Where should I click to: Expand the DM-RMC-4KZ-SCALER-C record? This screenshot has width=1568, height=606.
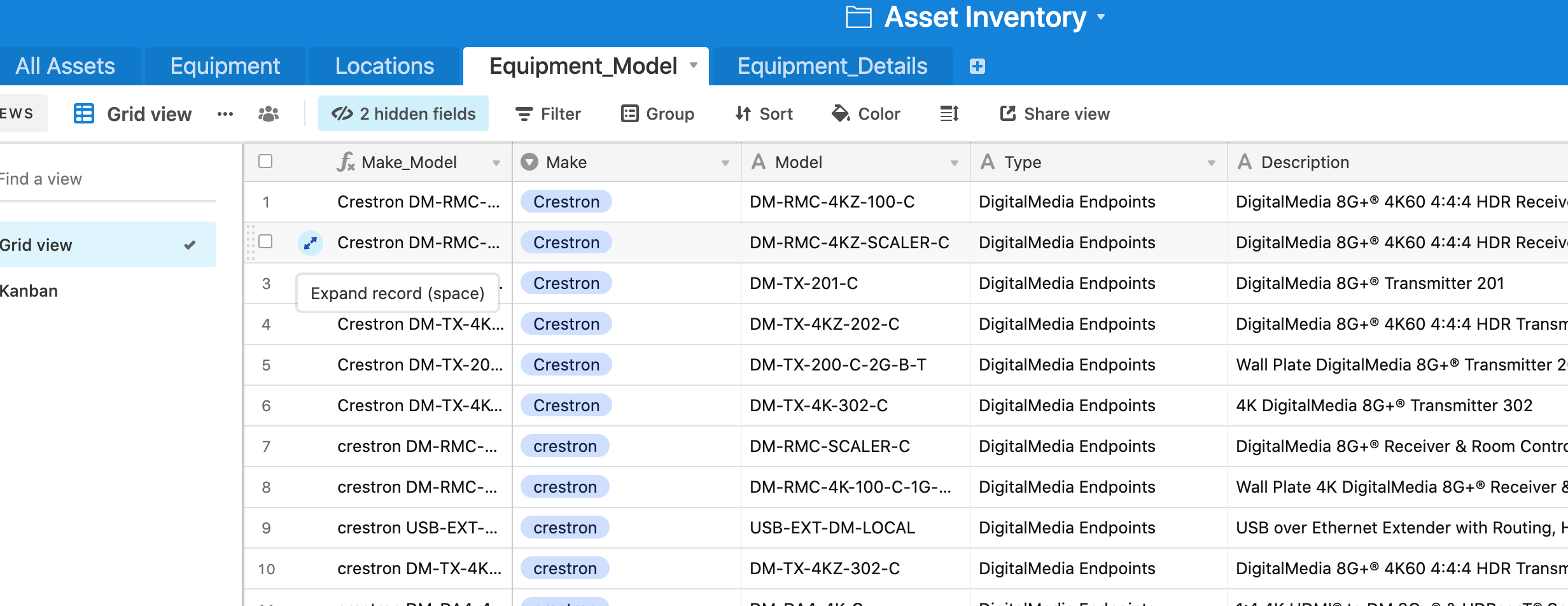click(x=311, y=243)
